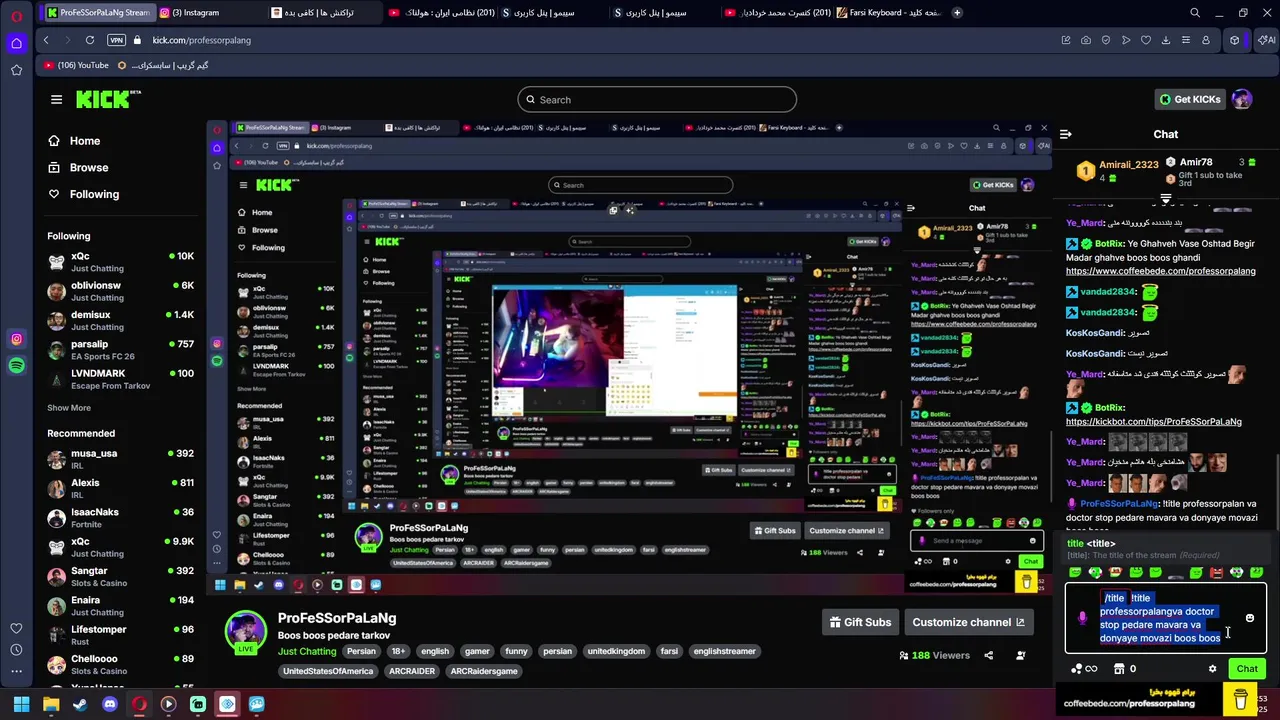
Task: Open the snapshot camera icon in toolbar
Action: click(1086, 40)
